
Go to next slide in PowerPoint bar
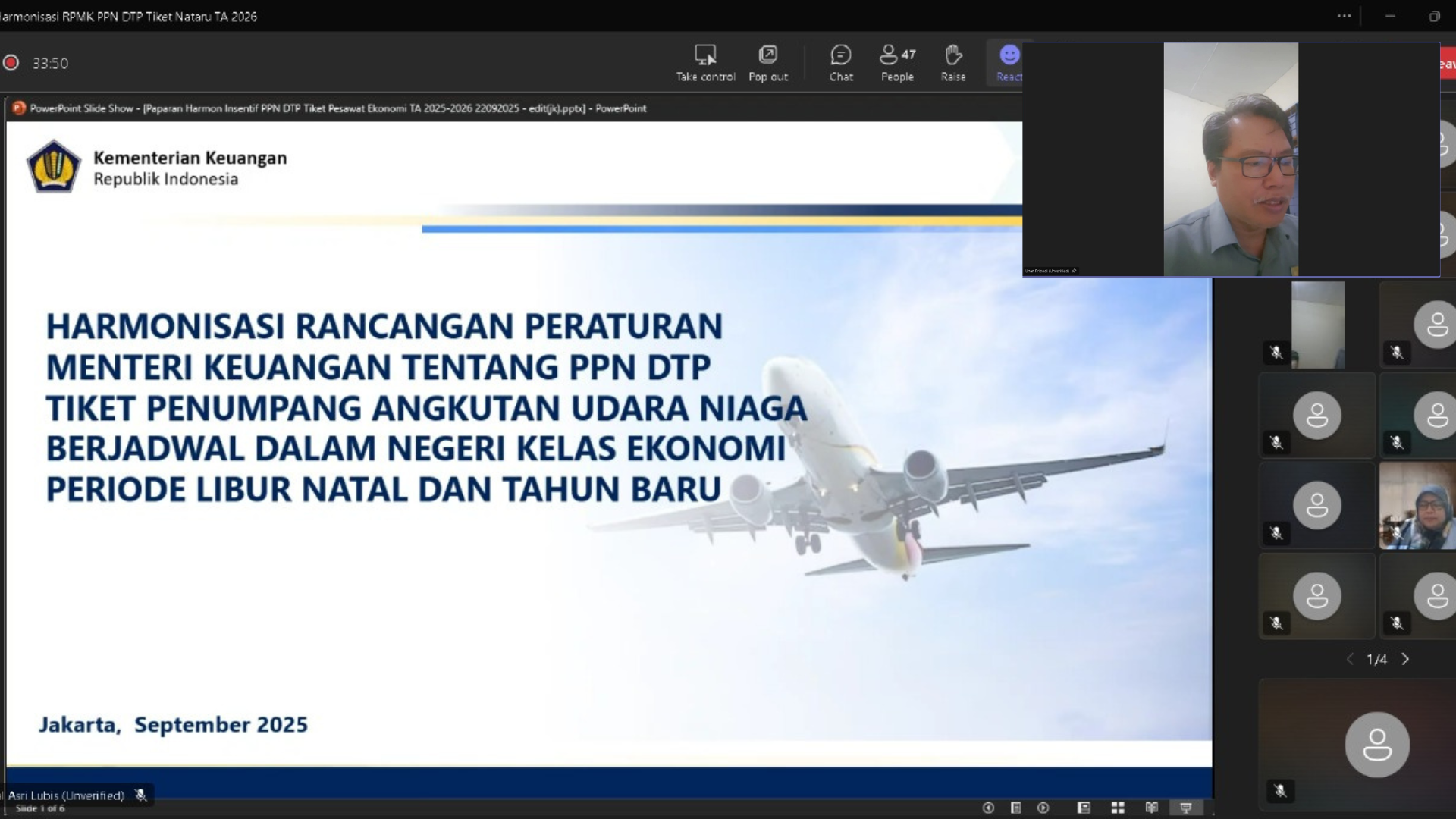click(1043, 808)
